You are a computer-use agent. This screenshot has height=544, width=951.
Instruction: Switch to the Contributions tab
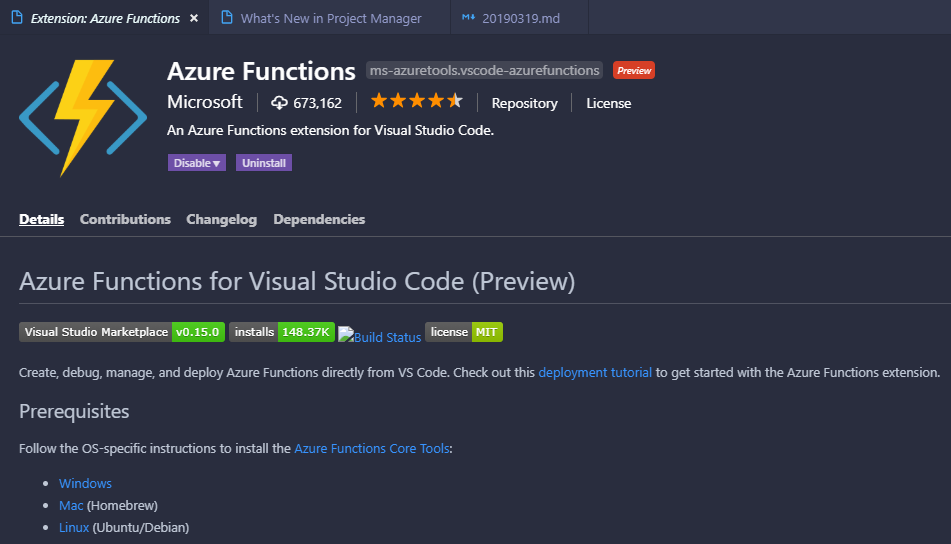(125, 219)
